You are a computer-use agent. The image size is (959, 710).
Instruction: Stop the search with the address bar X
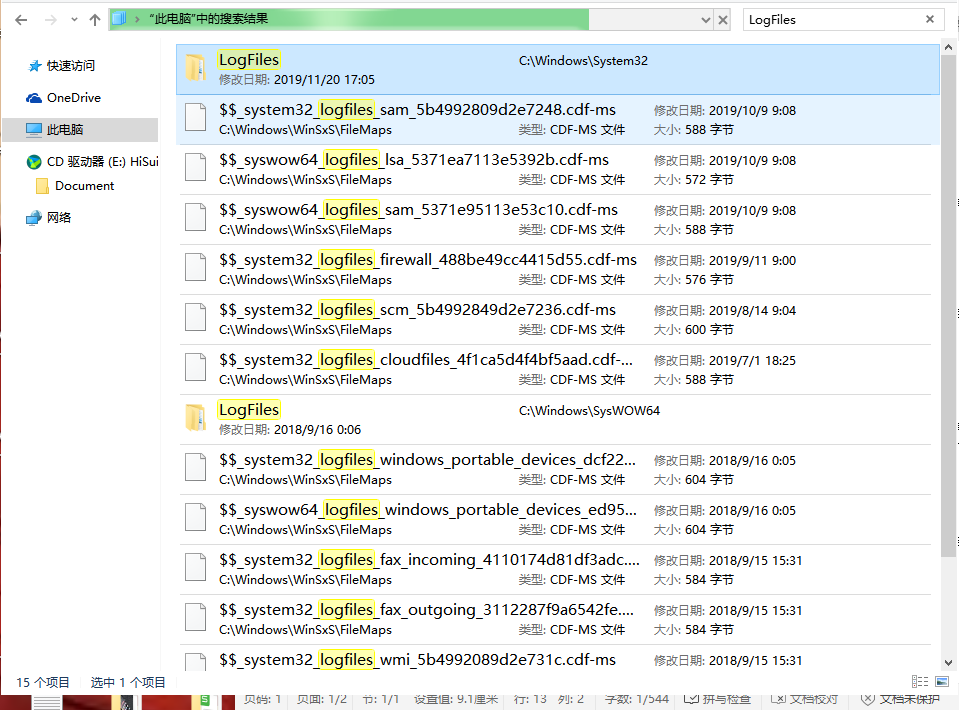point(723,19)
